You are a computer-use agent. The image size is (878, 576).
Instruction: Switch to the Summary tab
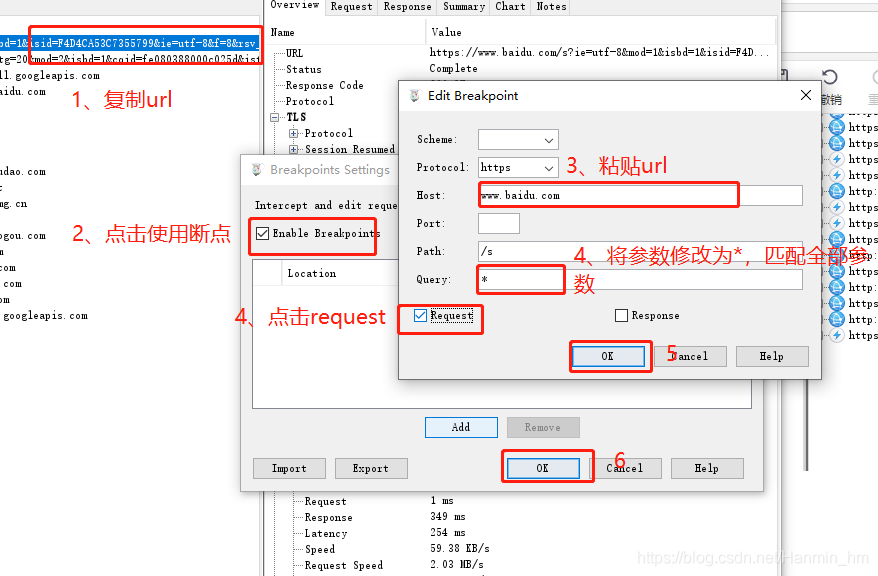click(464, 7)
